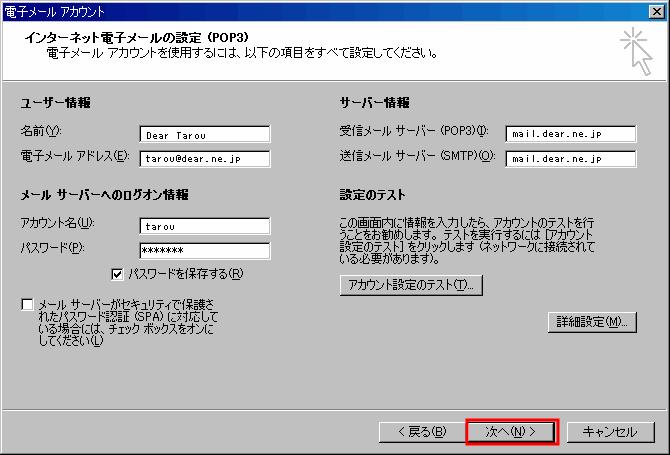670x455 pixels.
Task: Click the 電子メール アドレス input field
Action: [x=205, y=159]
